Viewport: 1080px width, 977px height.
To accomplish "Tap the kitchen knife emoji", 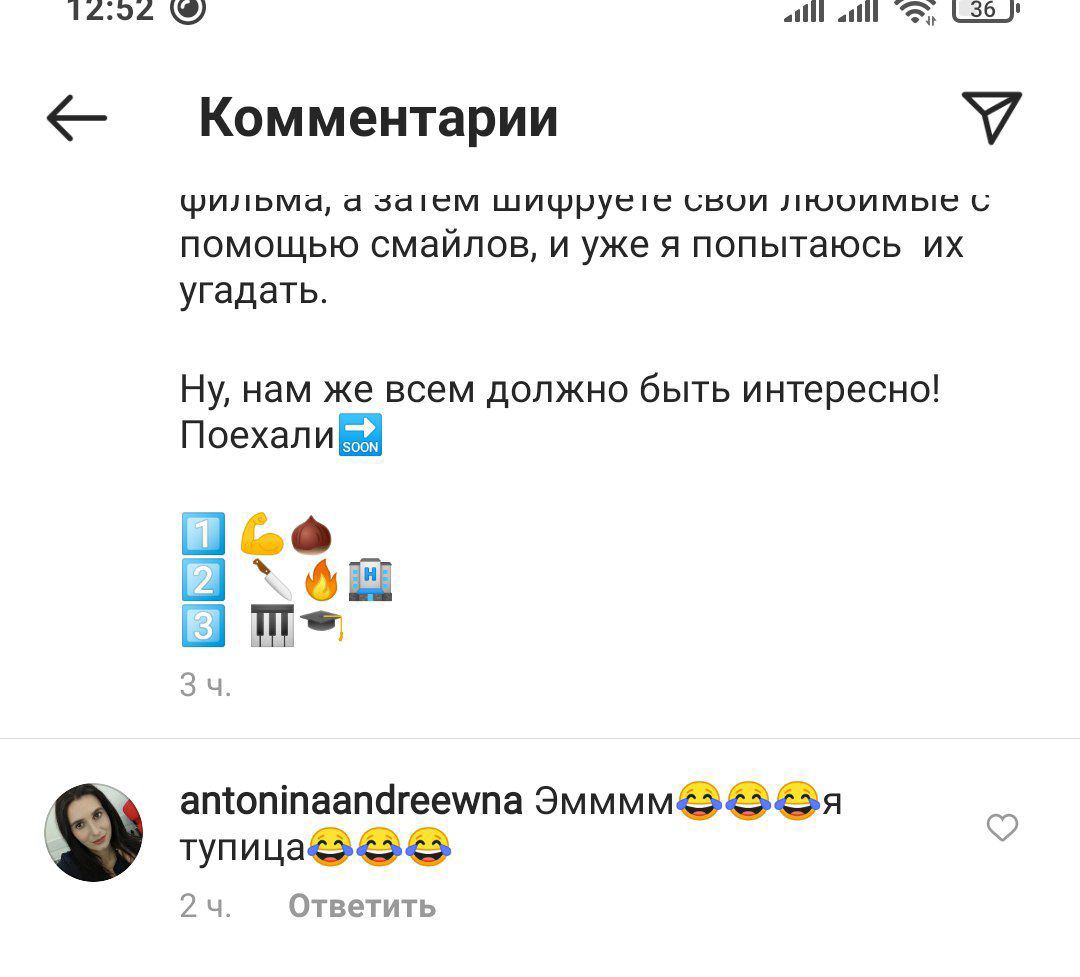I will [x=272, y=579].
